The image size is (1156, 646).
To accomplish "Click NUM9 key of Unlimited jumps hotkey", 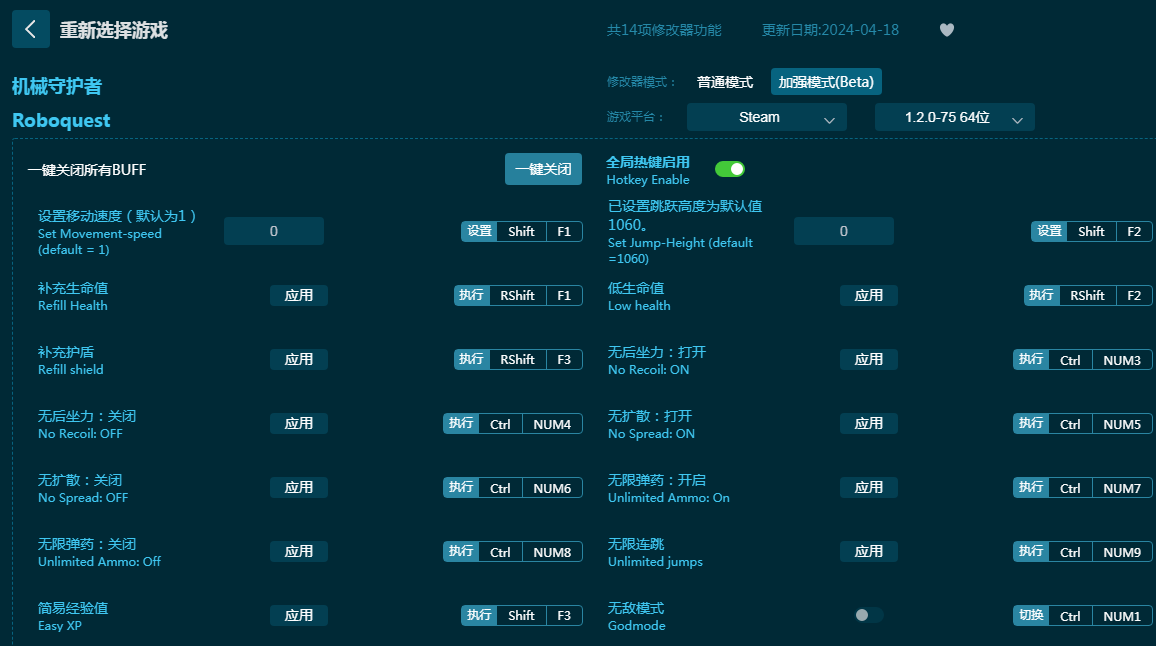I will click(x=1122, y=552).
